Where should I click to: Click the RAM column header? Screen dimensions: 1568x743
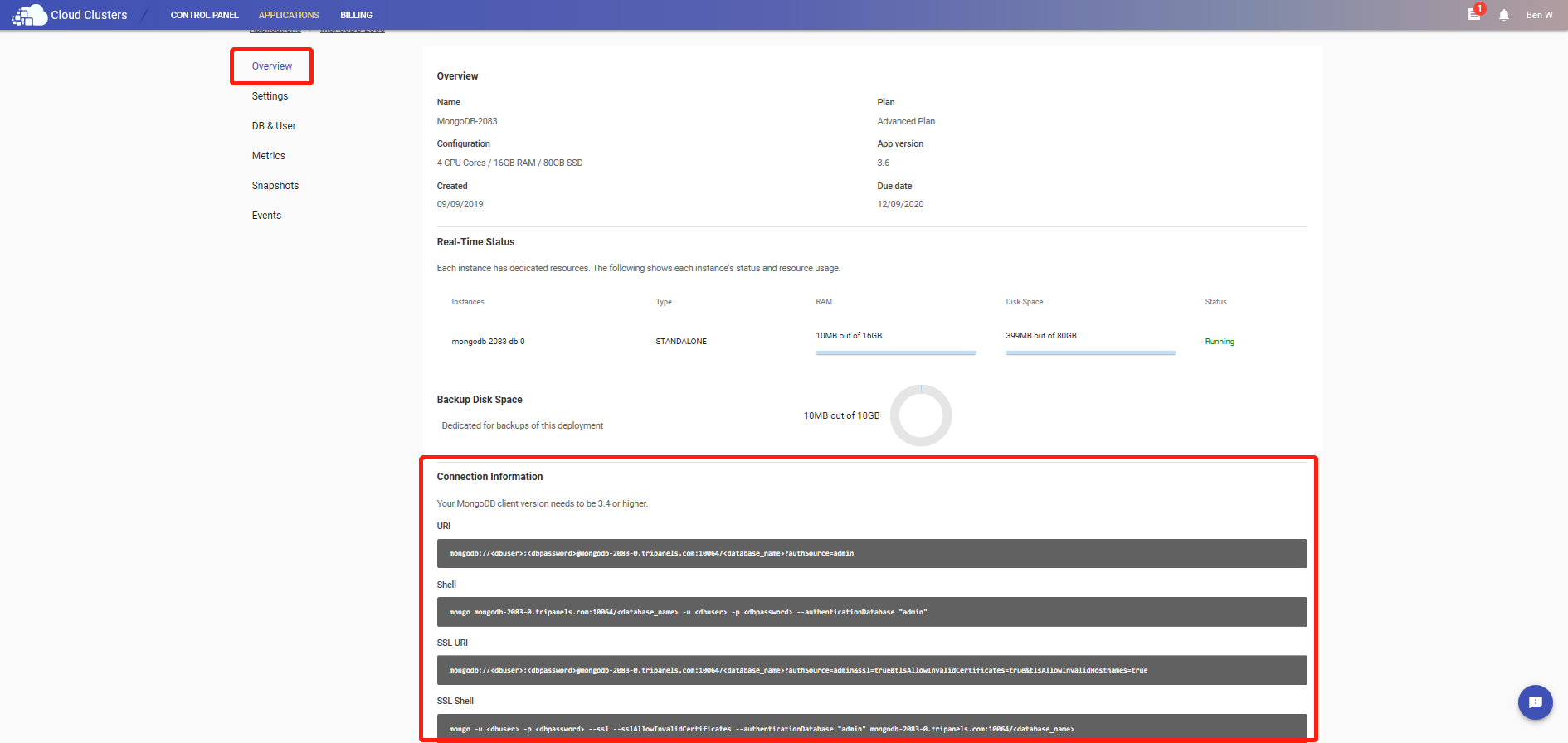[x=824, y=302]
